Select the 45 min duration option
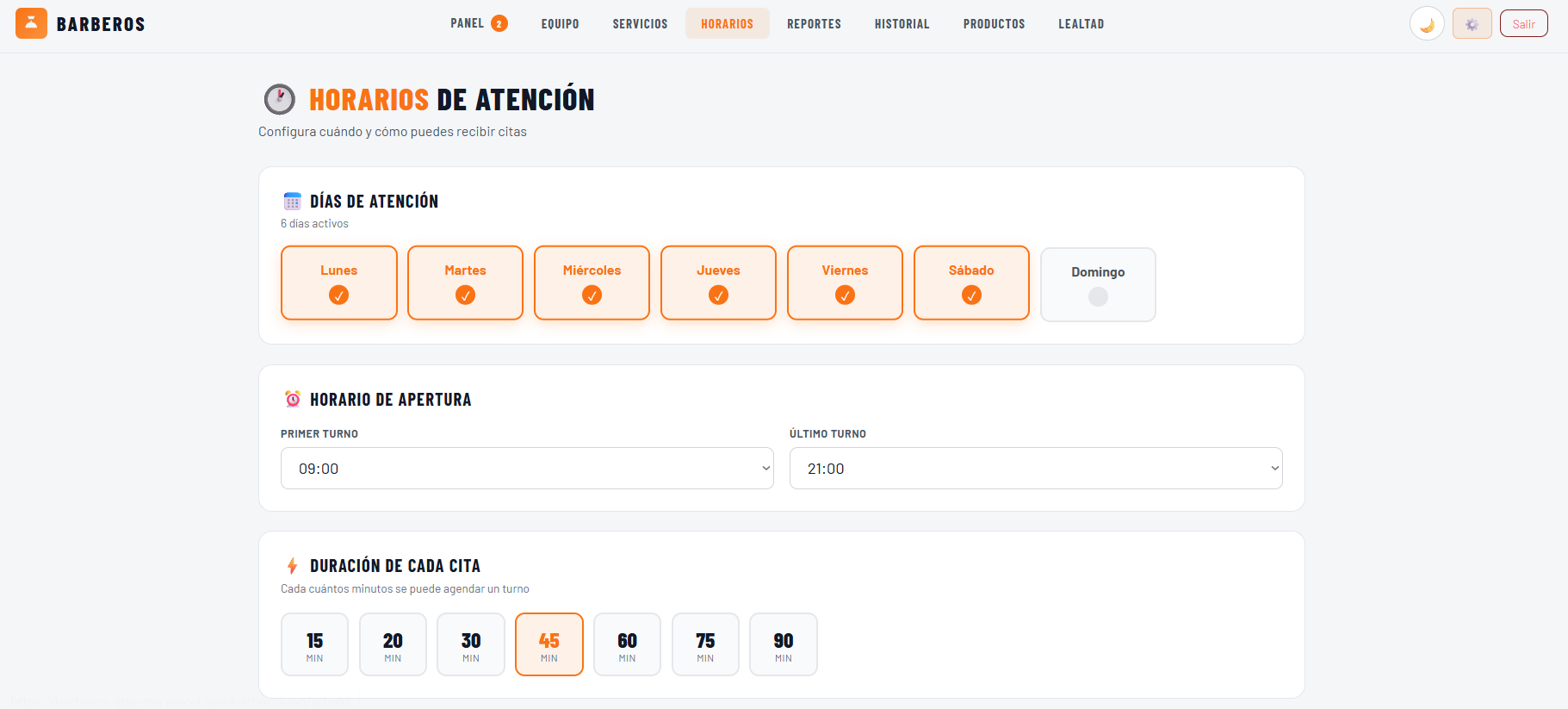1568x709 pixels. point(549,644)
